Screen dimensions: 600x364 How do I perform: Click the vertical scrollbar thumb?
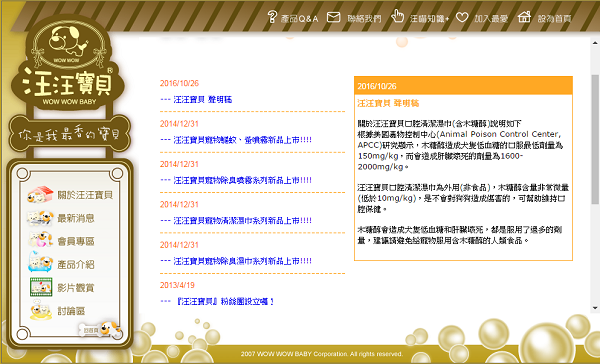pyautogui.click(x=595, y=140)
